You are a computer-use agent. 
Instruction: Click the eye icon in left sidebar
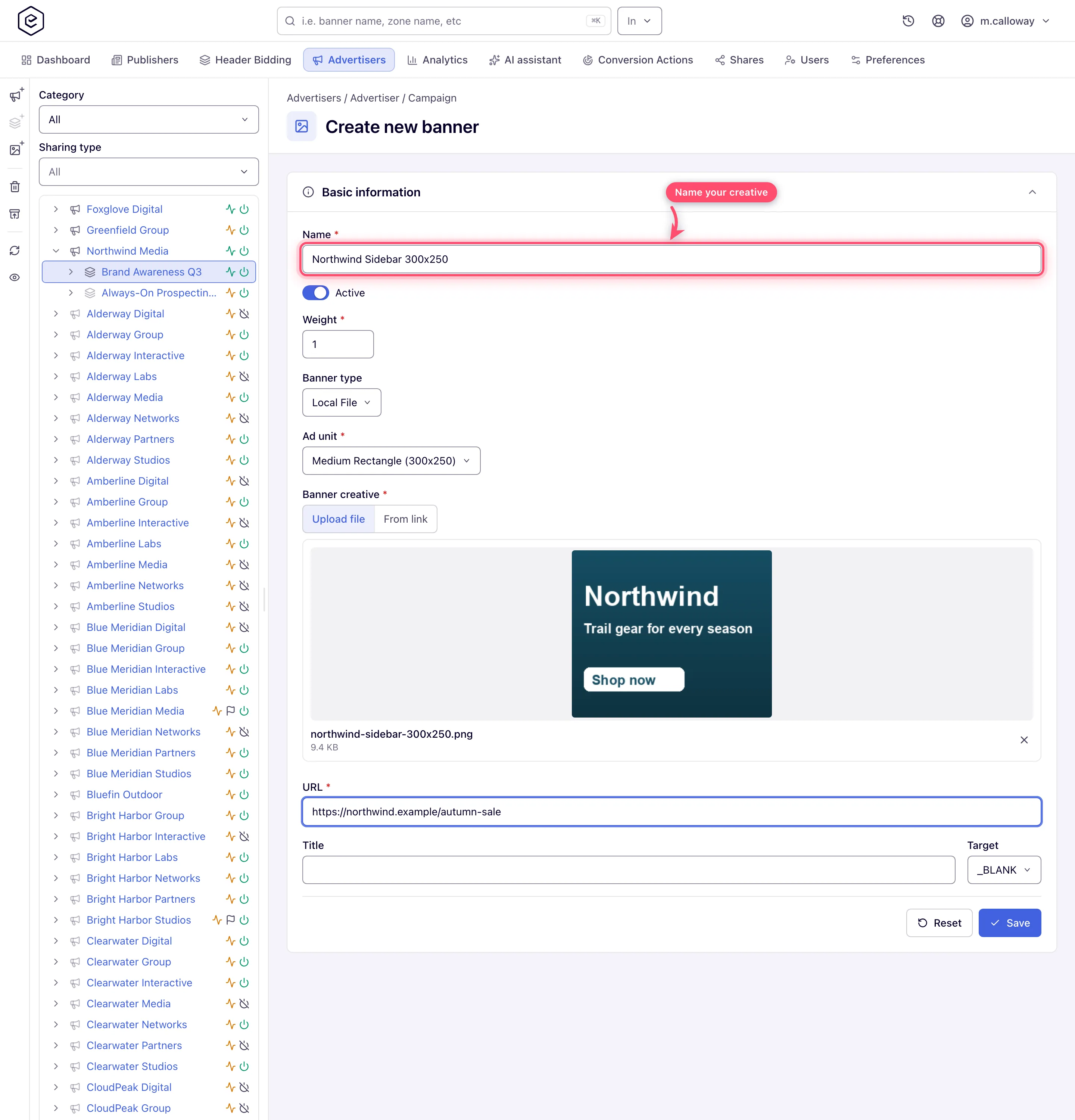point(15,278)
